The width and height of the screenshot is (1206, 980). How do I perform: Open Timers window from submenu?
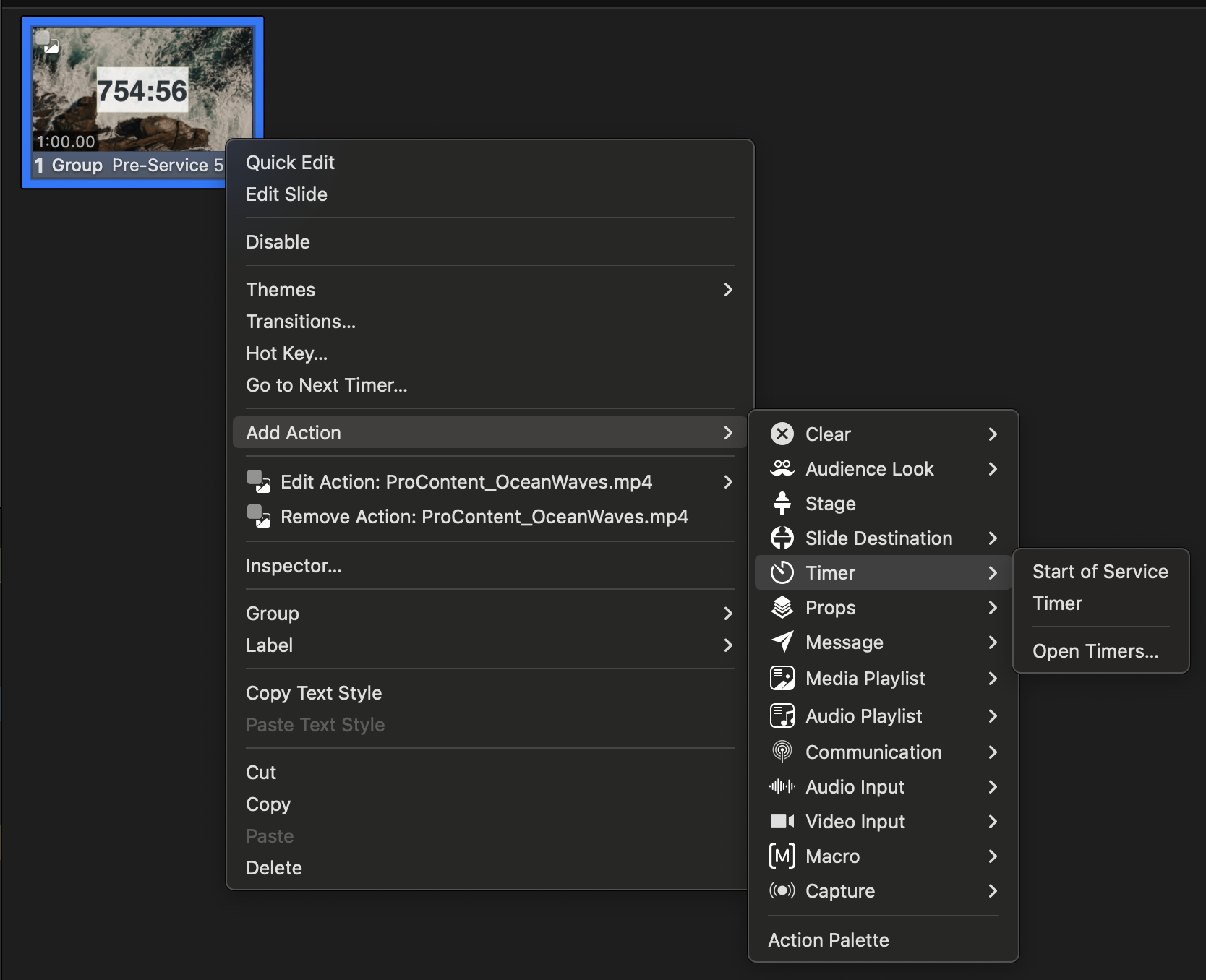coord(1095,651)
